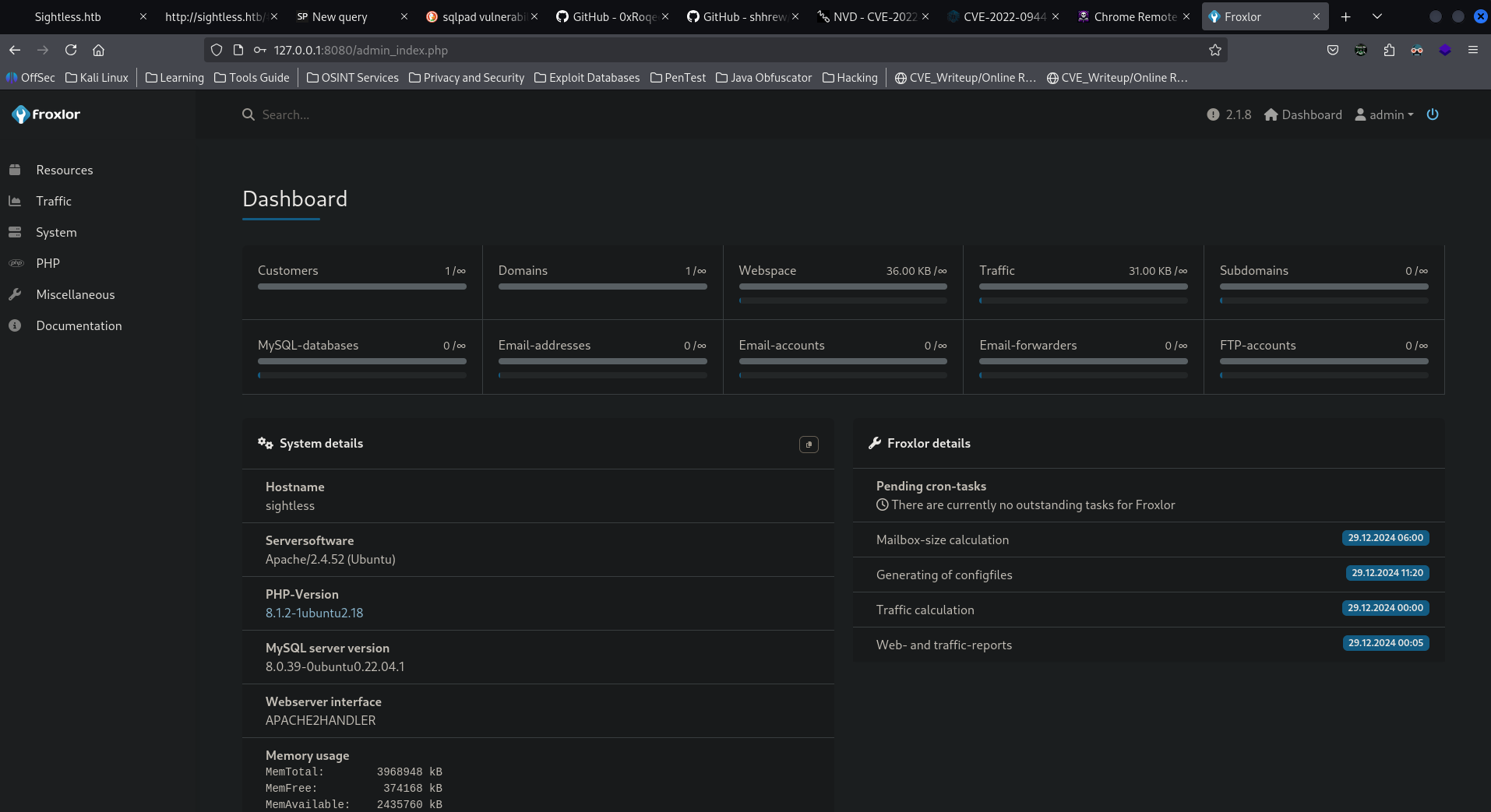Switch to the Chrome Remote tab
1491x812 pixels.
1134,16
